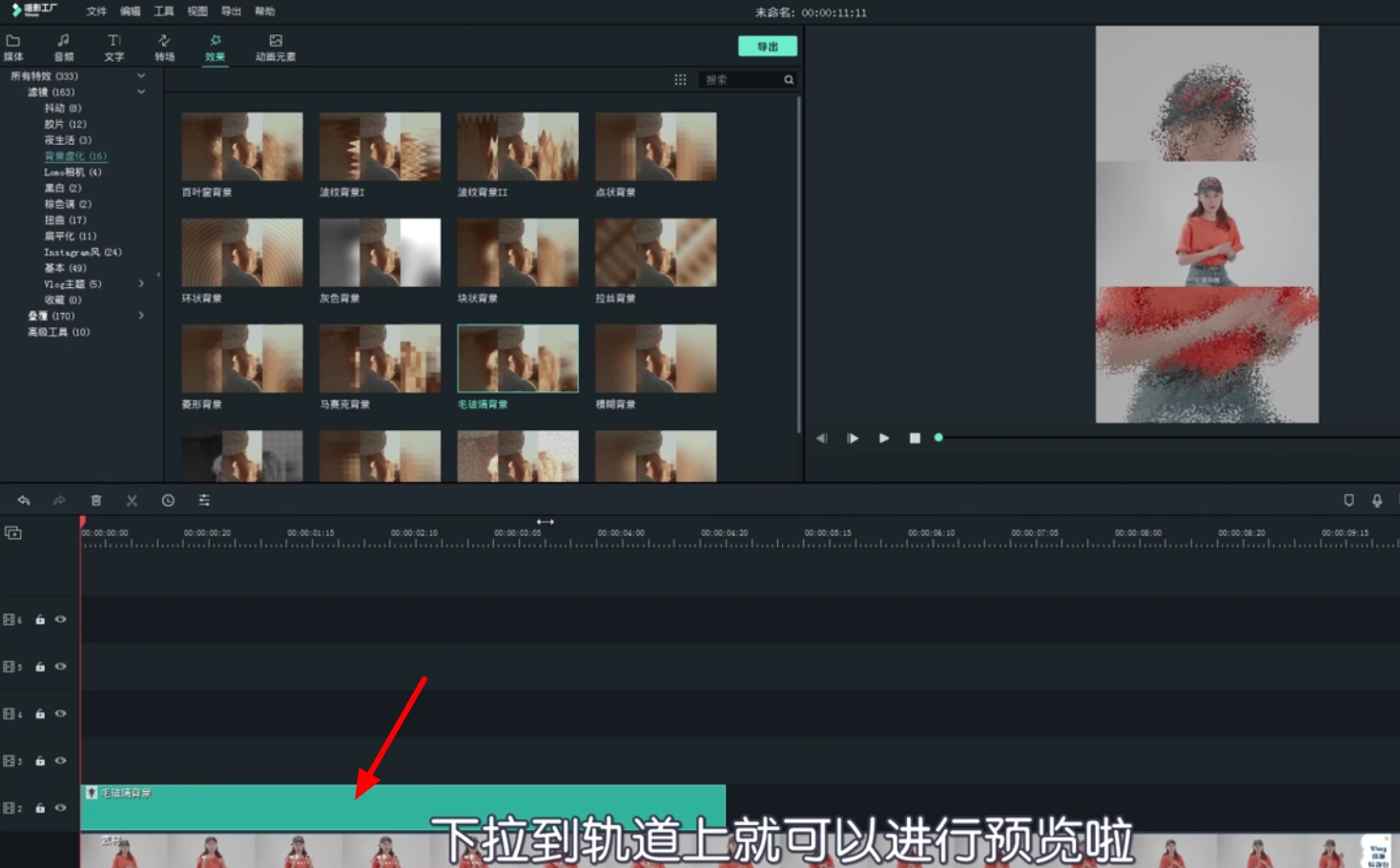
Task: Toggle visibility eye on track 2
Action: pos(59,807)
